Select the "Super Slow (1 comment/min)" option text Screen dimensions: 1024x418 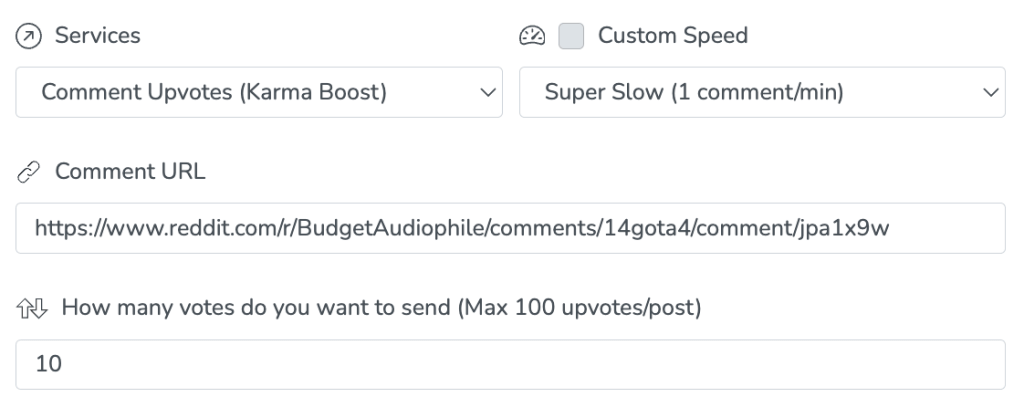point(694,92)
